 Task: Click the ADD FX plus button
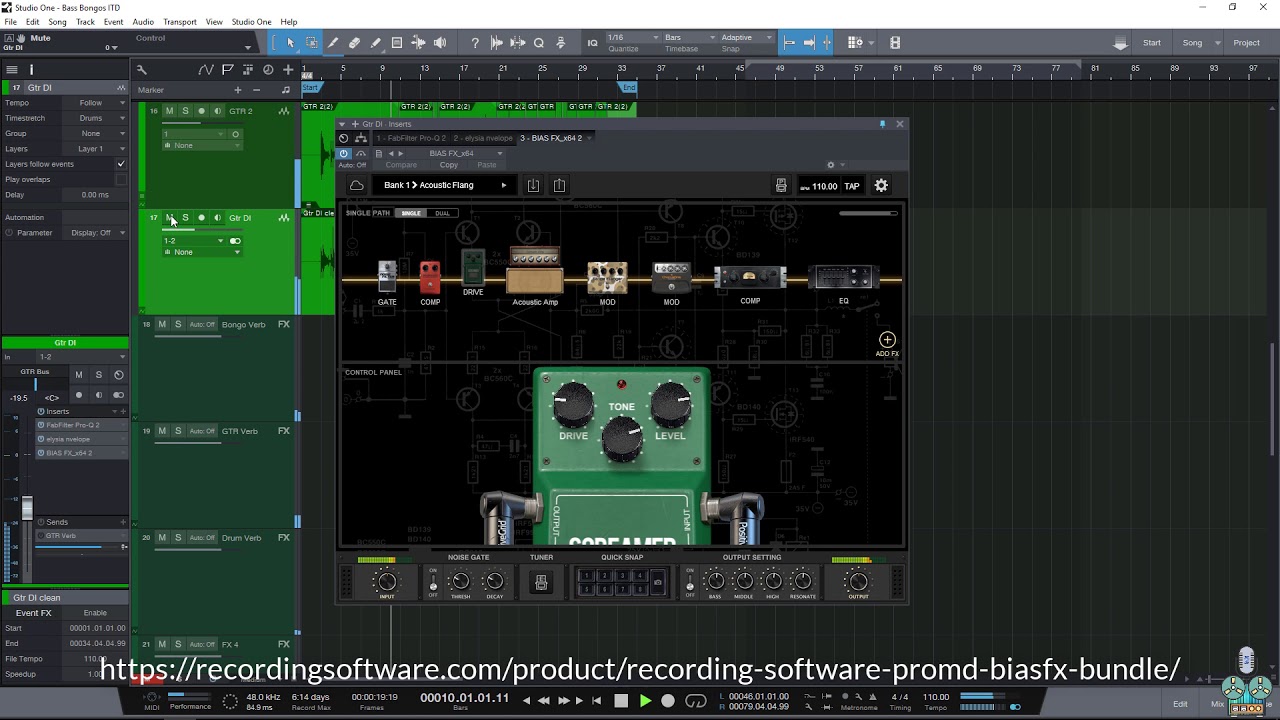coord(887,340)
